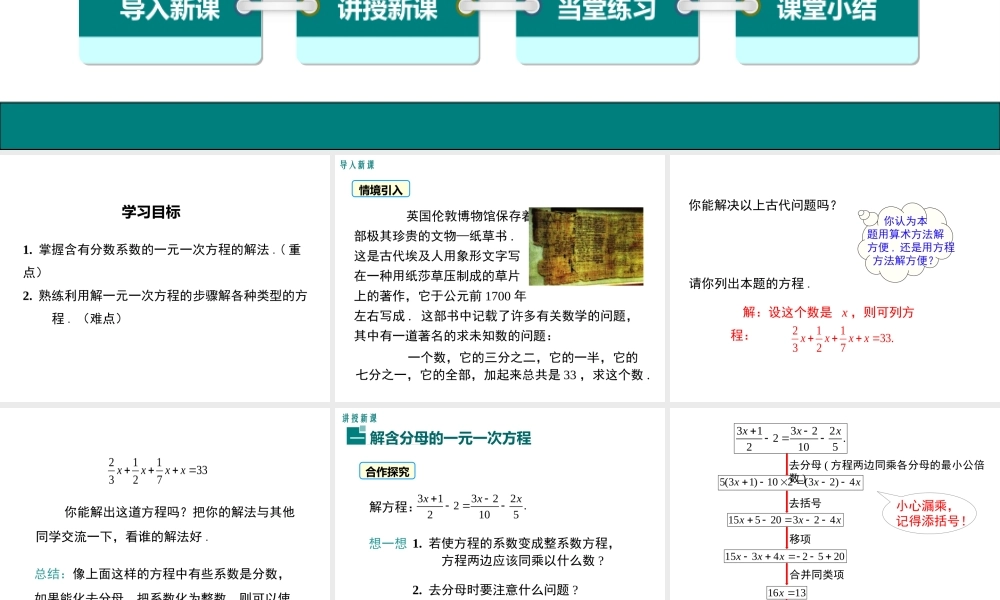The width and height of the screenshot is (1000, 600).
Task: Click the boxed equation 16x = 13
Action: pos(786,593)
